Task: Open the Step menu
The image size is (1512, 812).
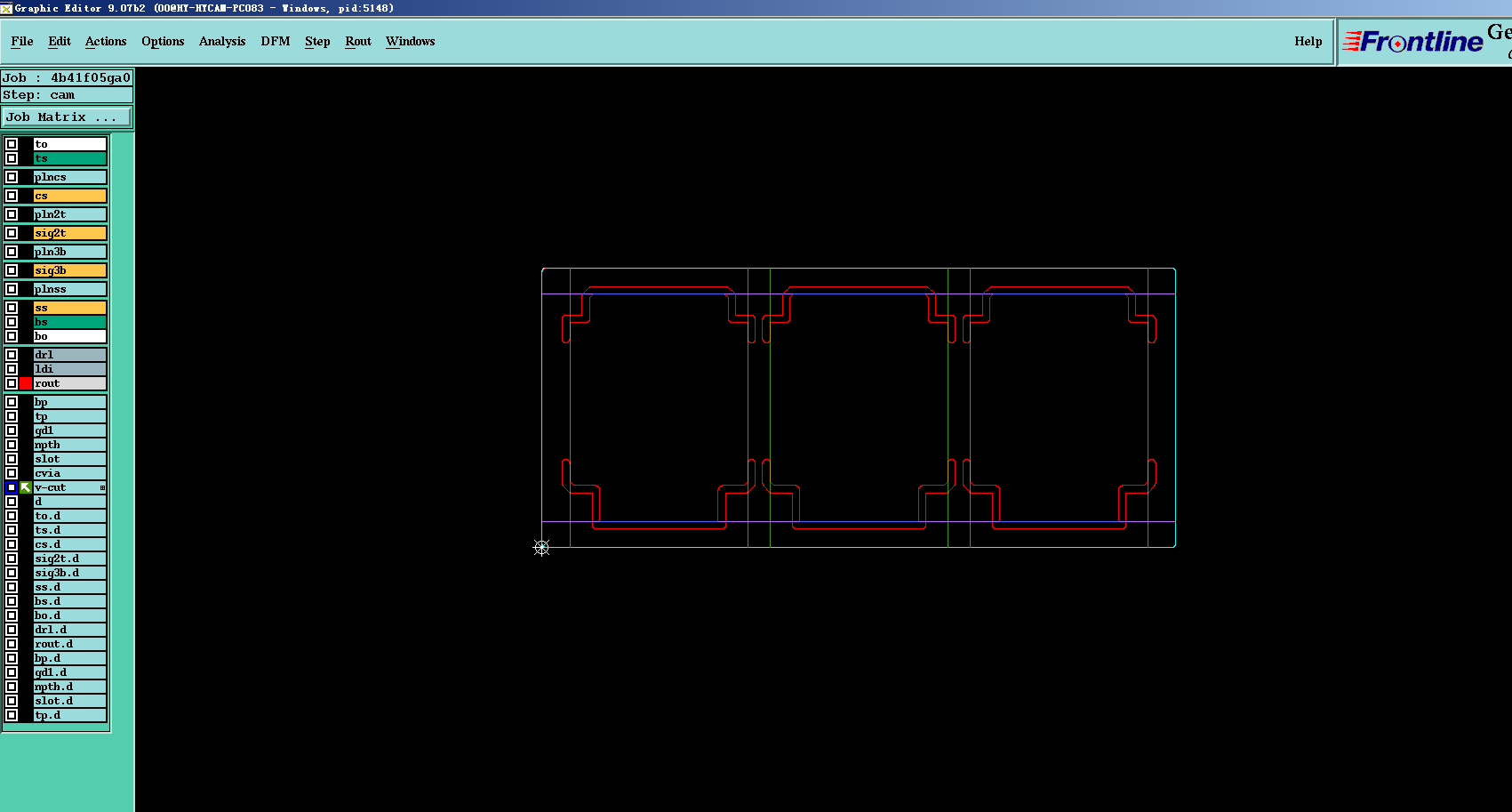Action: click(317, 41)
